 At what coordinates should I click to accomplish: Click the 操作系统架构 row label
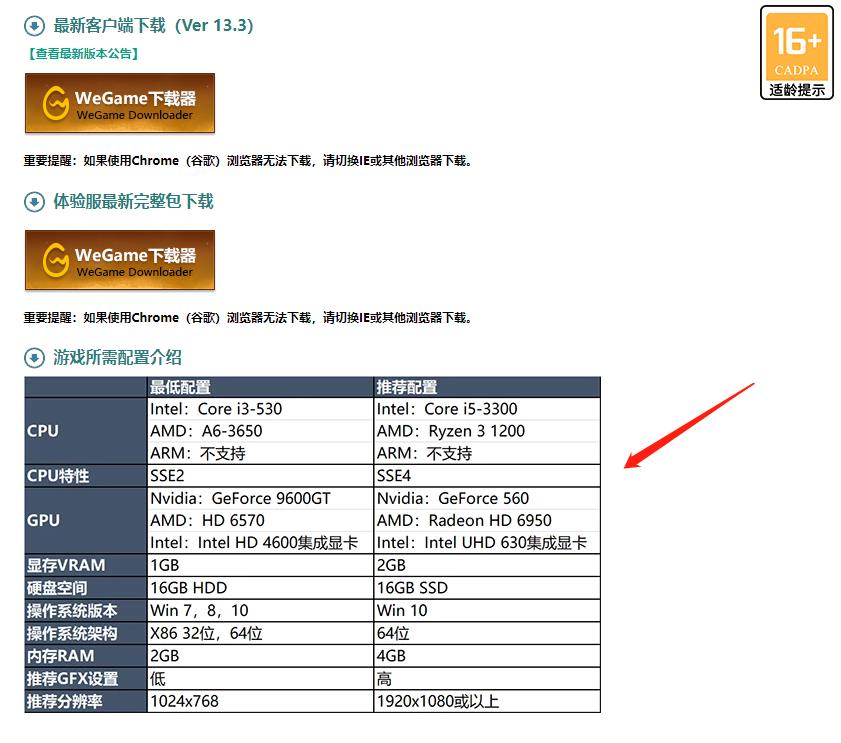(x=86, y=634)
